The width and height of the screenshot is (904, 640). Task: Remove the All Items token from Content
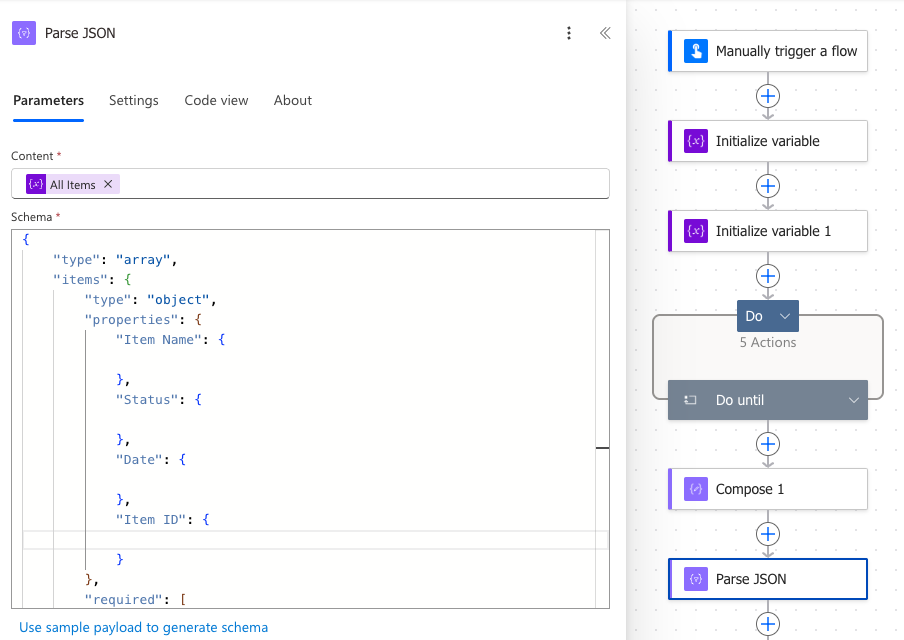coord(108,184)
